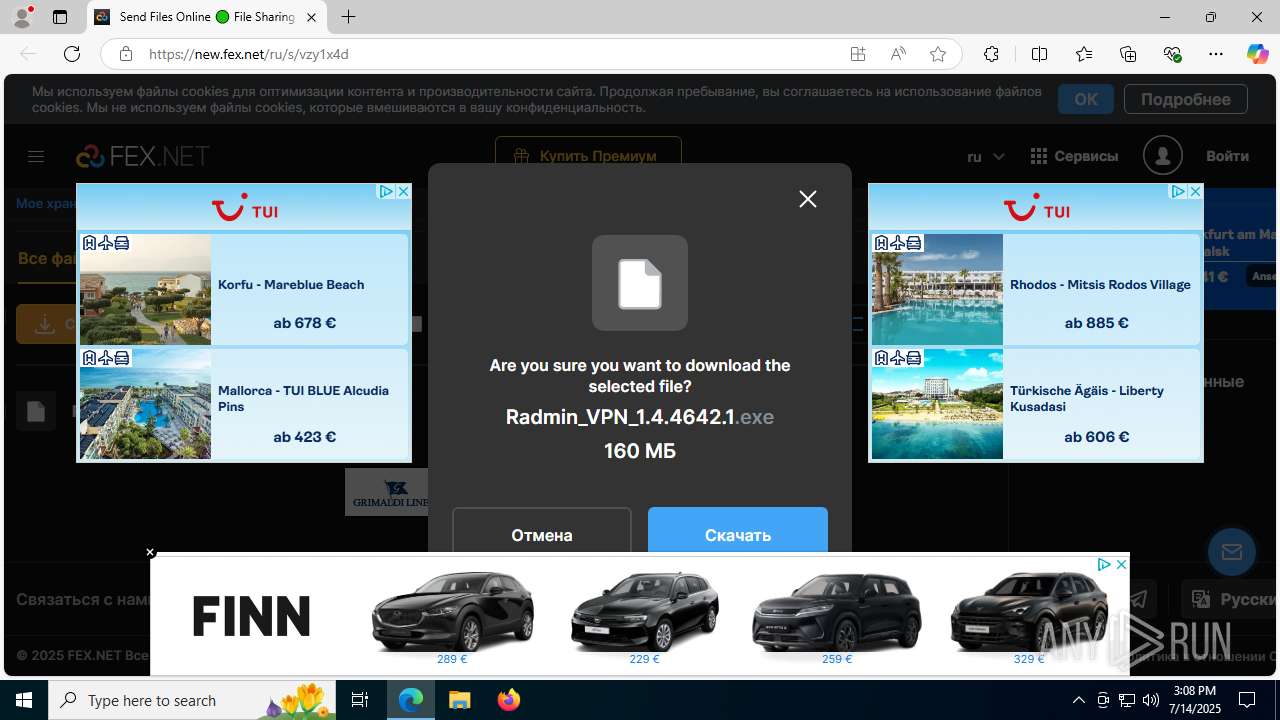Image resolution: width=1280 pixels, height=720 pixels.
Task: Click the file icon in the dialog
Action: [640, 283]
